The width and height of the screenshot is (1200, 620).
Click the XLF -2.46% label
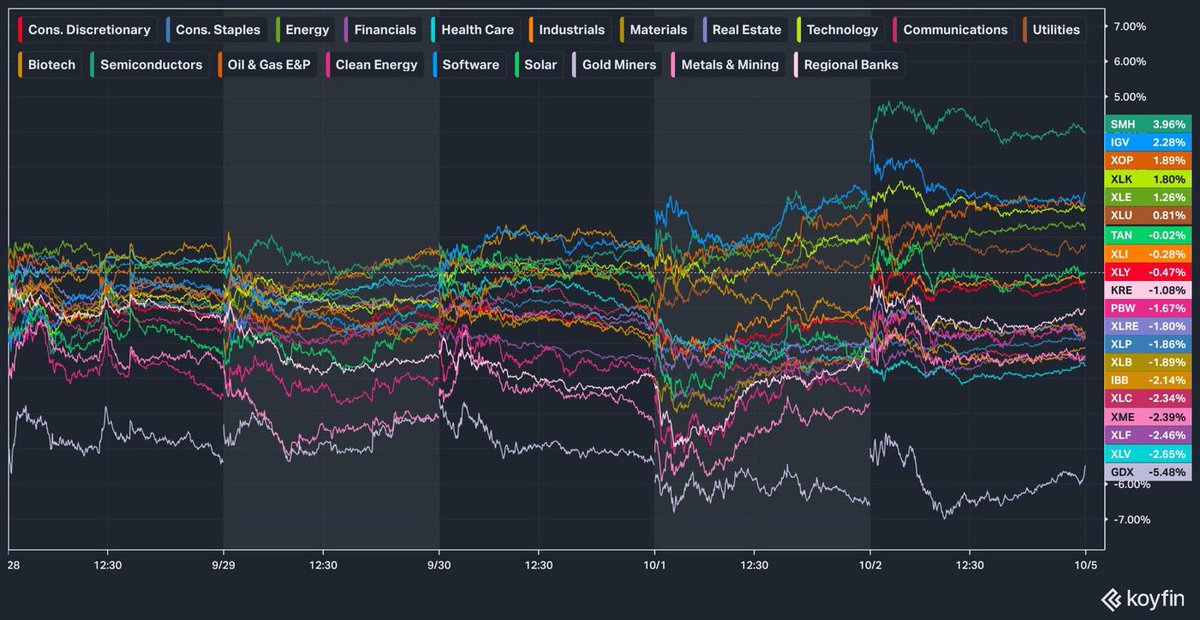click(x=1148, y=436)
